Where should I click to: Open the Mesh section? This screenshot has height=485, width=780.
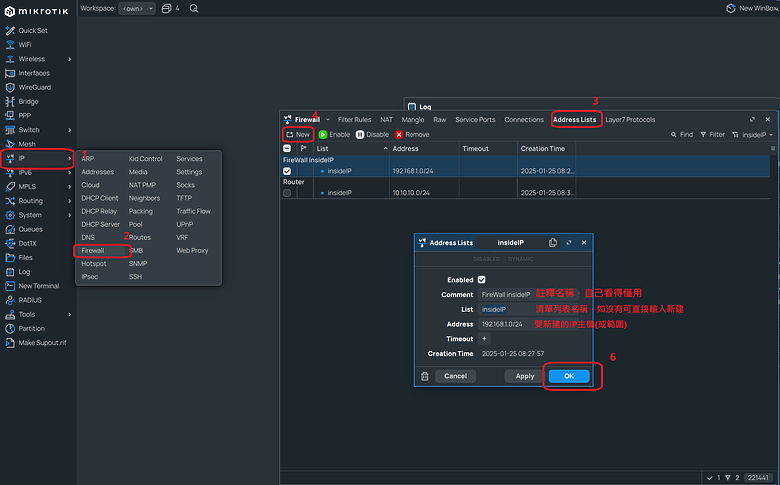click(21, 144)
